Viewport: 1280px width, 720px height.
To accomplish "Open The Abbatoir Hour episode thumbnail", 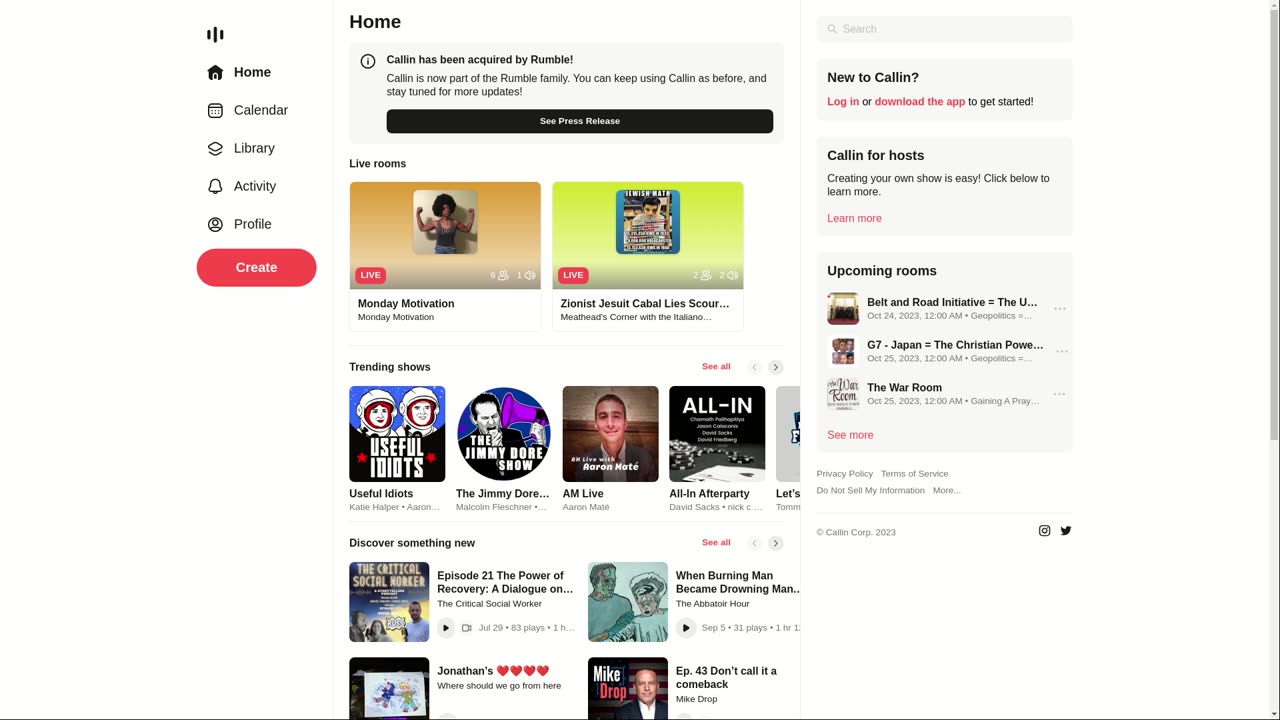I will click(x=628, y=602).
